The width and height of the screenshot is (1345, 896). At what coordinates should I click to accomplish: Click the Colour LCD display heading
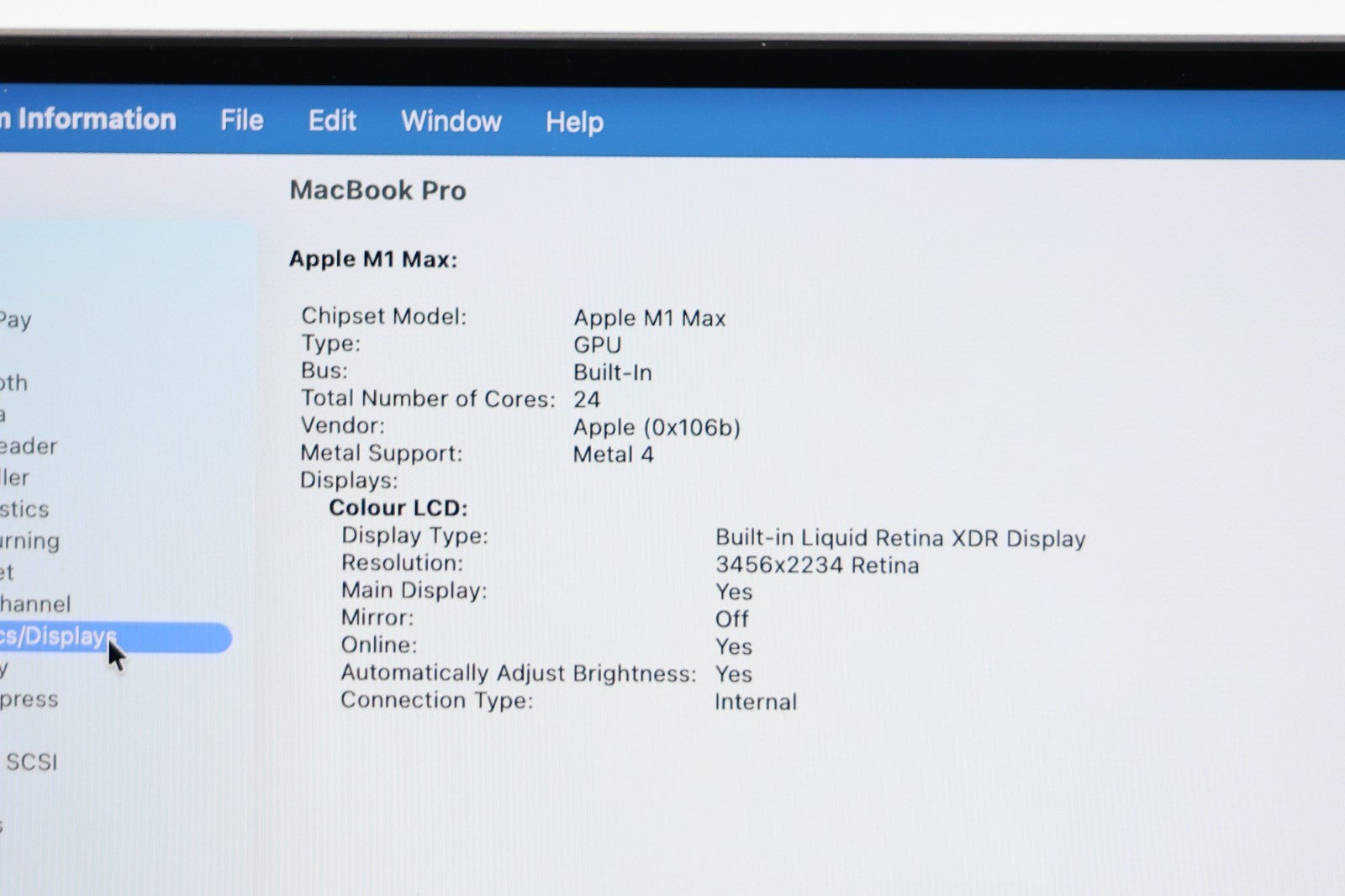point(398,508)
